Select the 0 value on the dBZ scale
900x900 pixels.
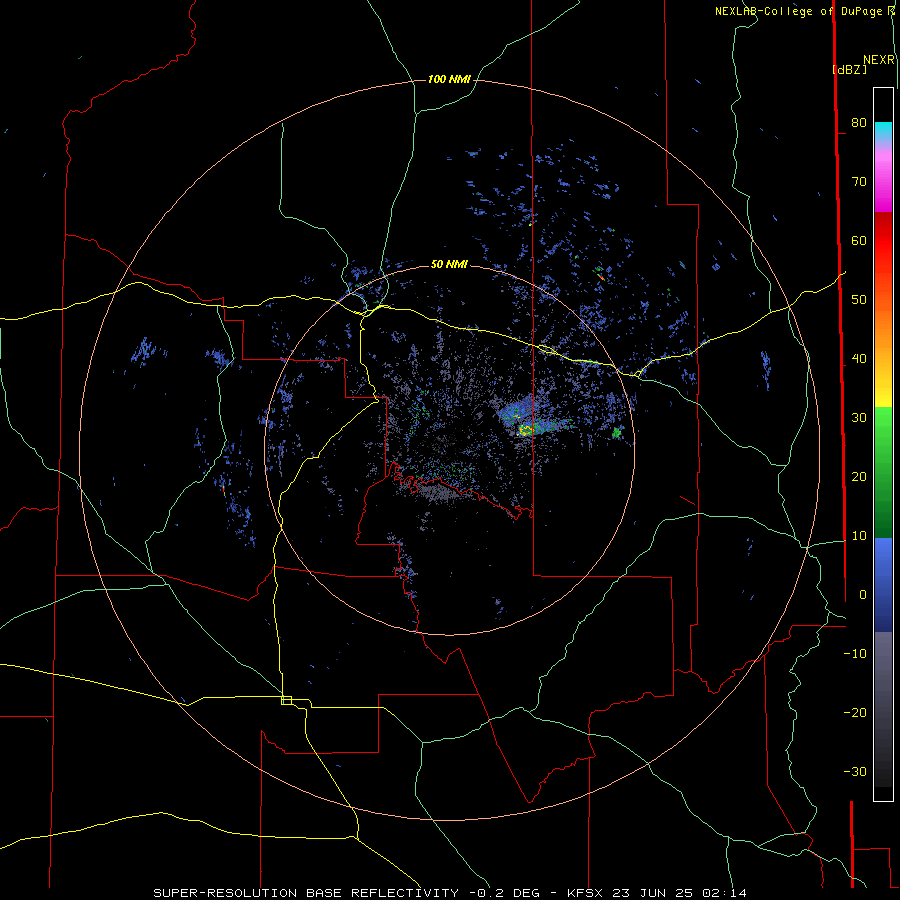tap(863, 595)
